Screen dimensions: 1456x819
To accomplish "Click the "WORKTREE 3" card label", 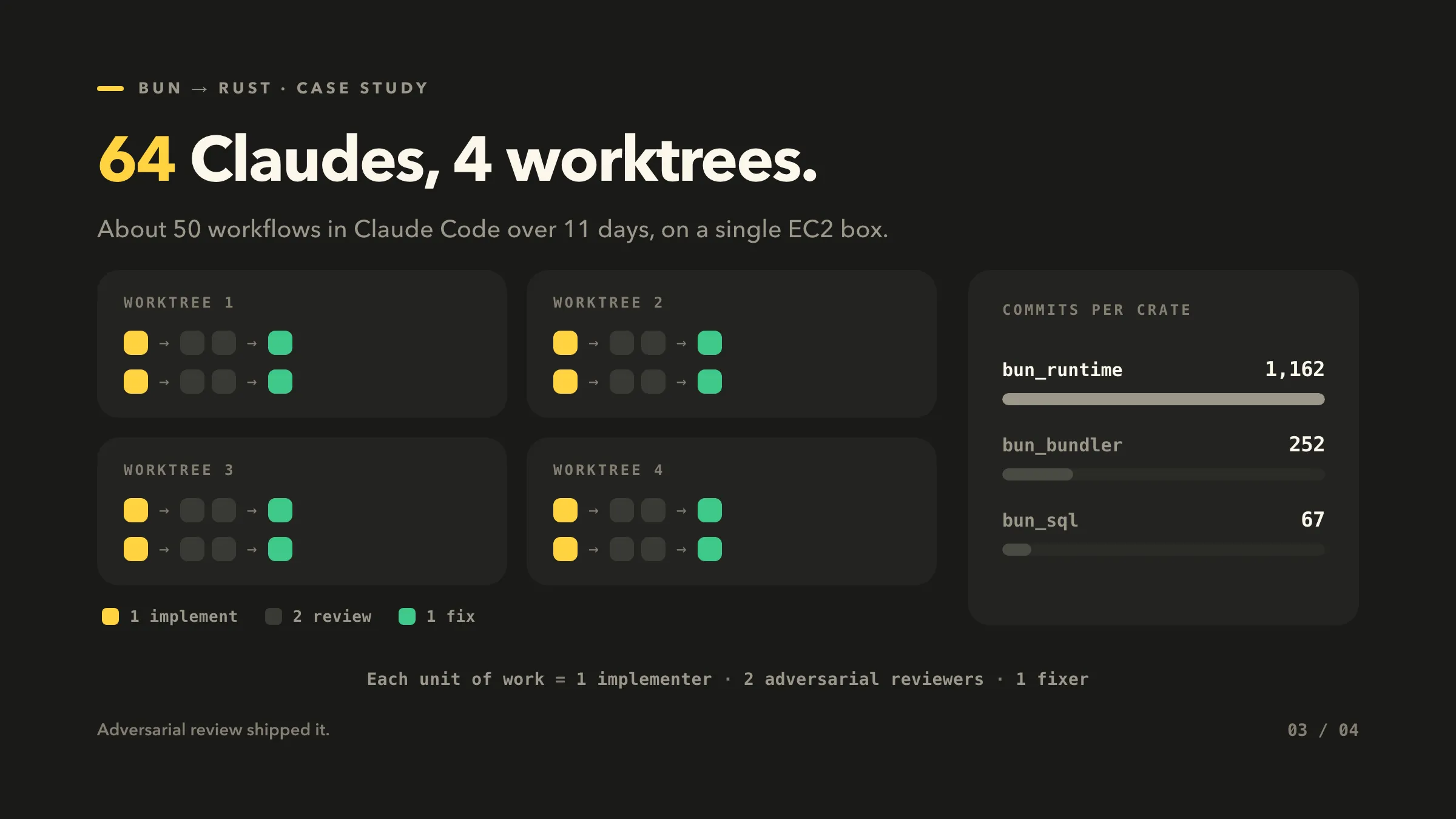I will coord(178,470).
